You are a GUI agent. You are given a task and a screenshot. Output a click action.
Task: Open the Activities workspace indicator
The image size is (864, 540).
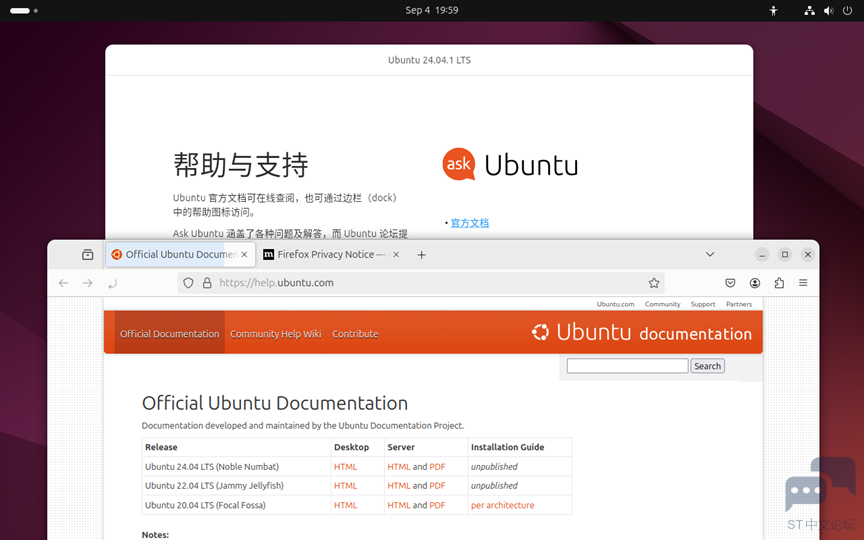[x=24, y=10]
